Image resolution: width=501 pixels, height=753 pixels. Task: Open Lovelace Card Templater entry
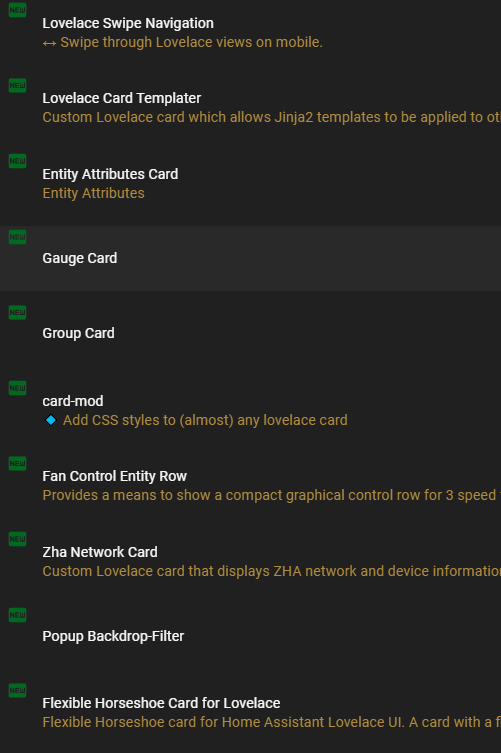122,98
